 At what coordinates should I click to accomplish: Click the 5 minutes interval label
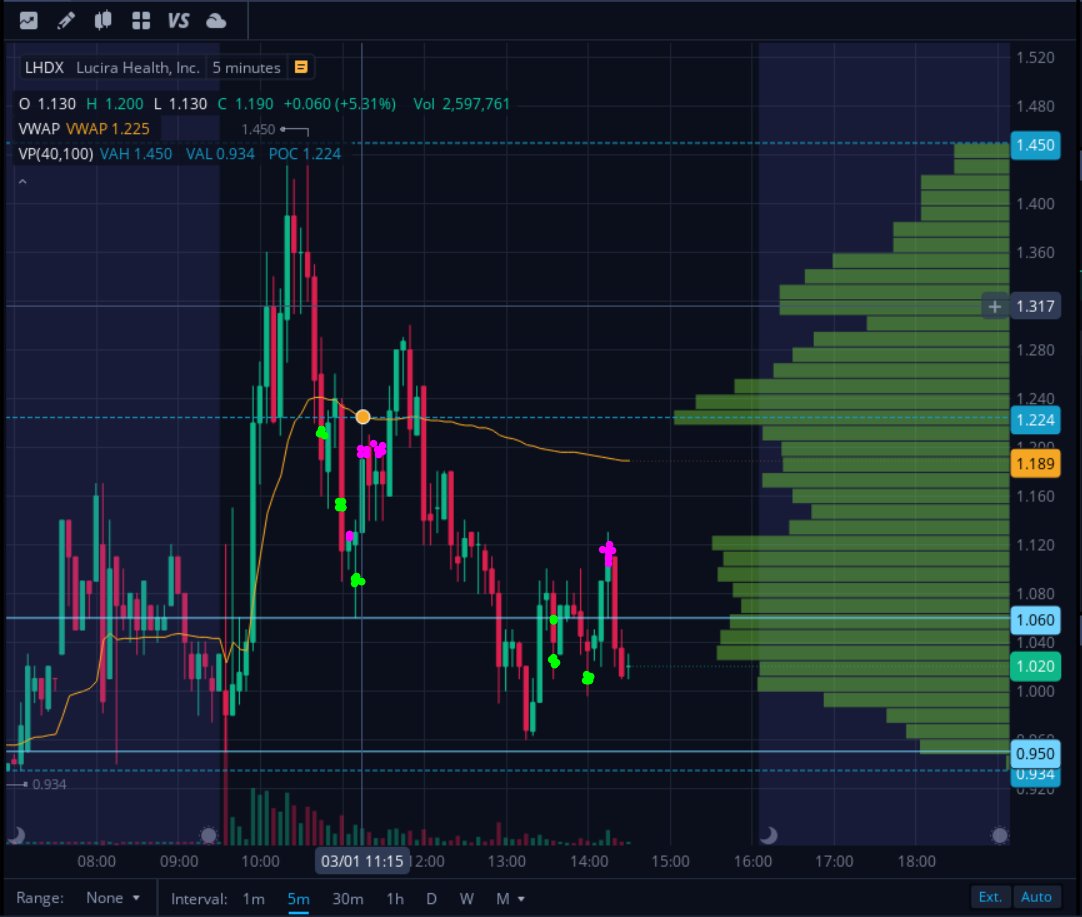(246, 68)
